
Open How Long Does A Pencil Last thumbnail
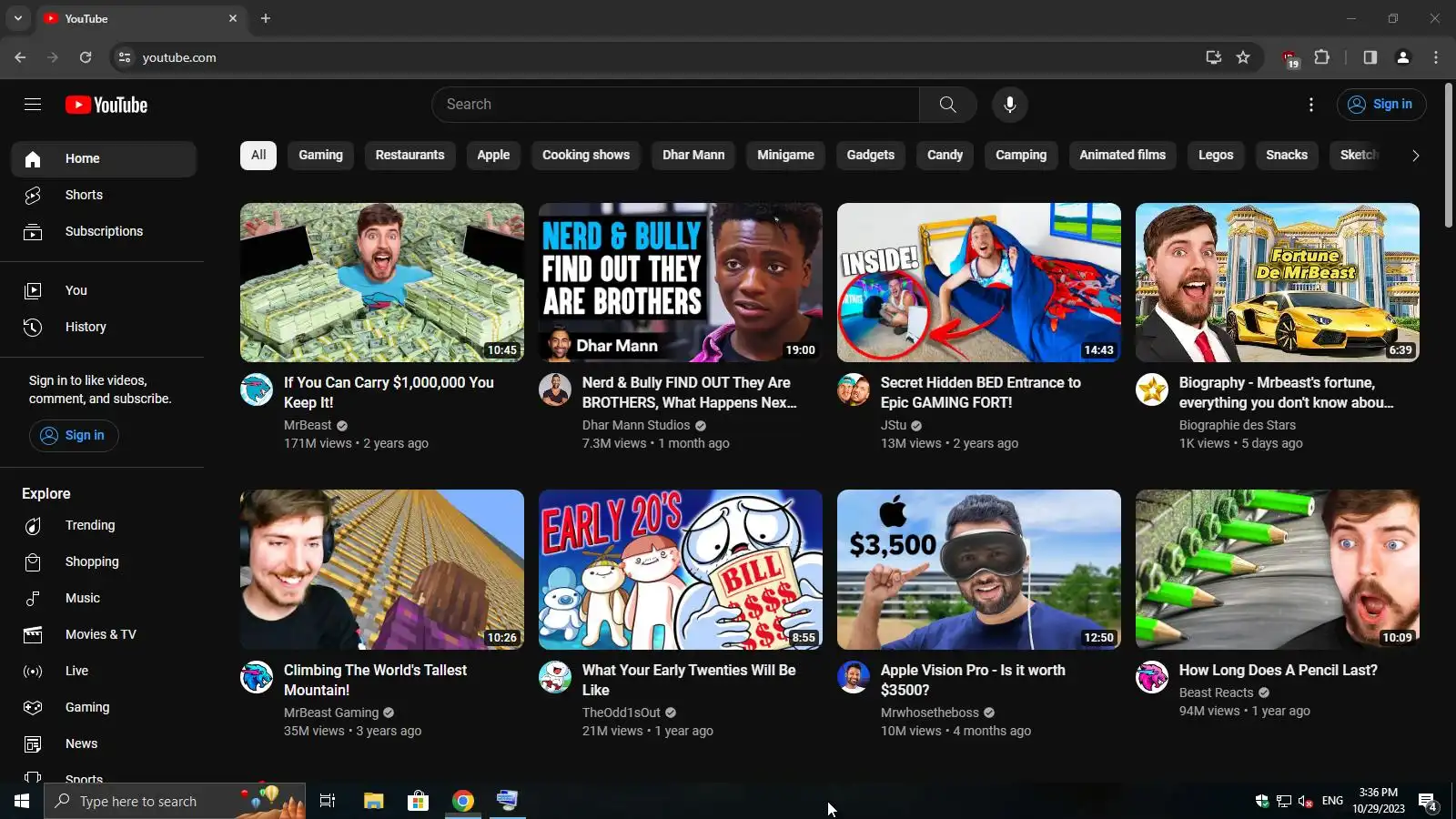coord(1278,570)
